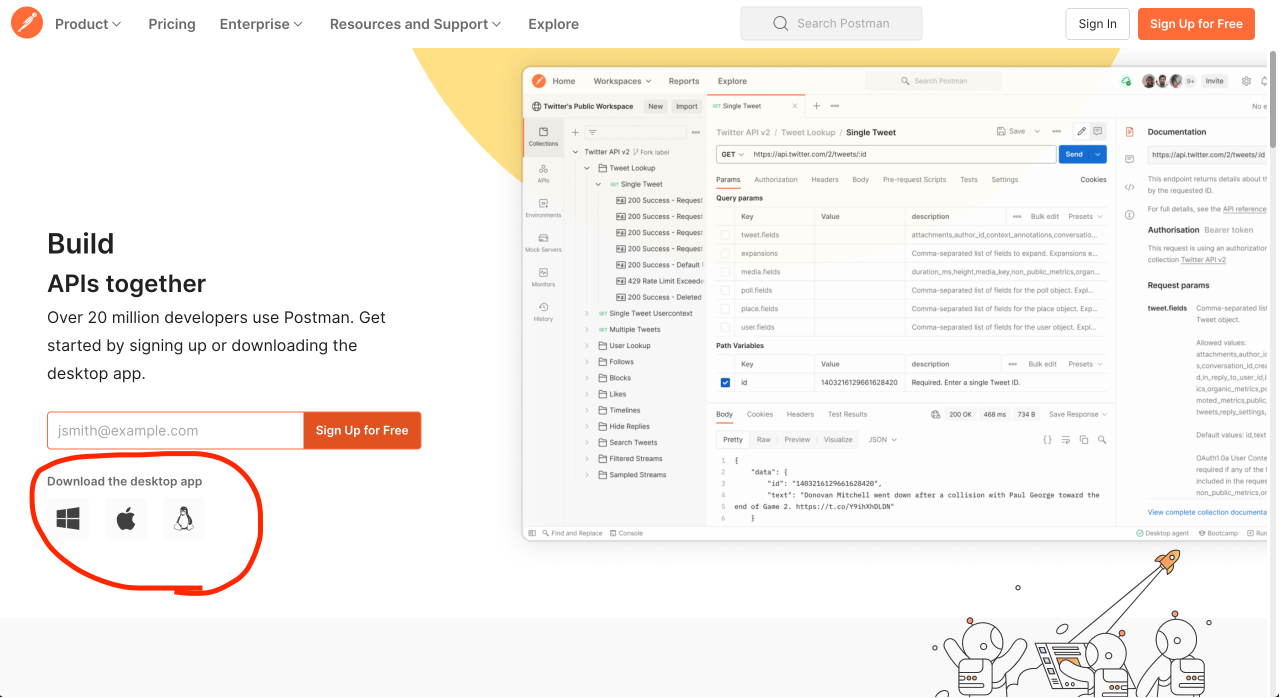
Task: Click the plus icon to add a collection
Action: (x=575, y=132)
